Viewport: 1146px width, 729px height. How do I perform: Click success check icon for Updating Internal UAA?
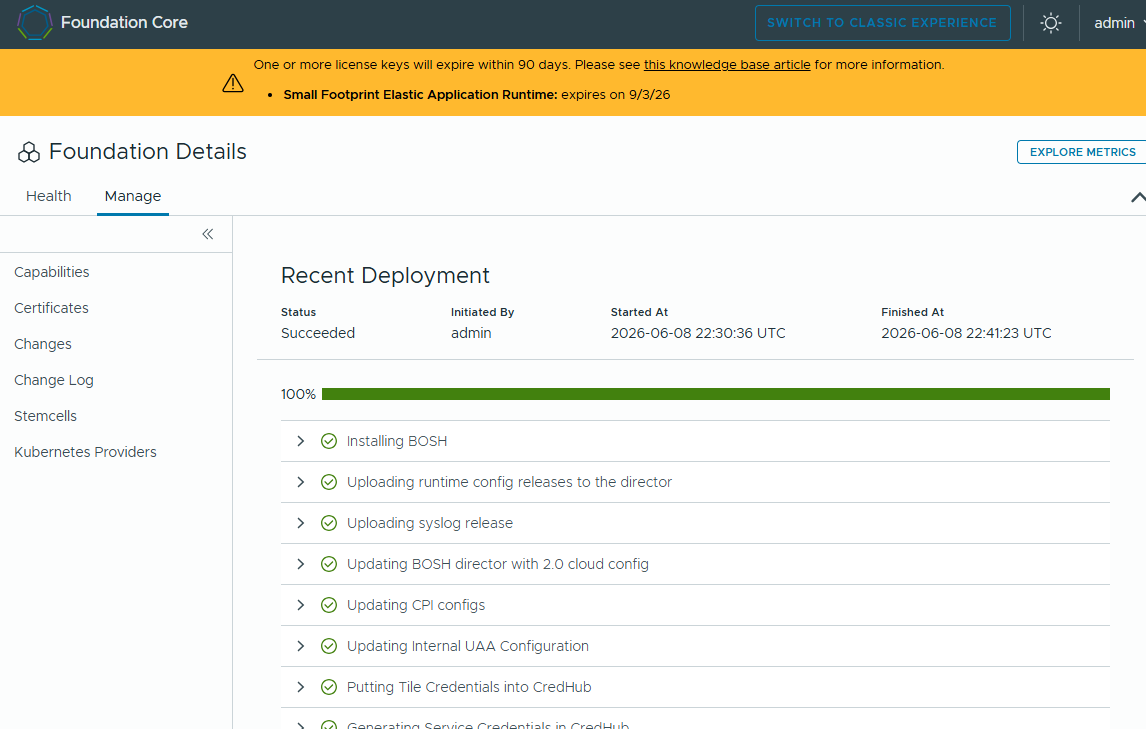pyautogui.click(x=329, y=646)
